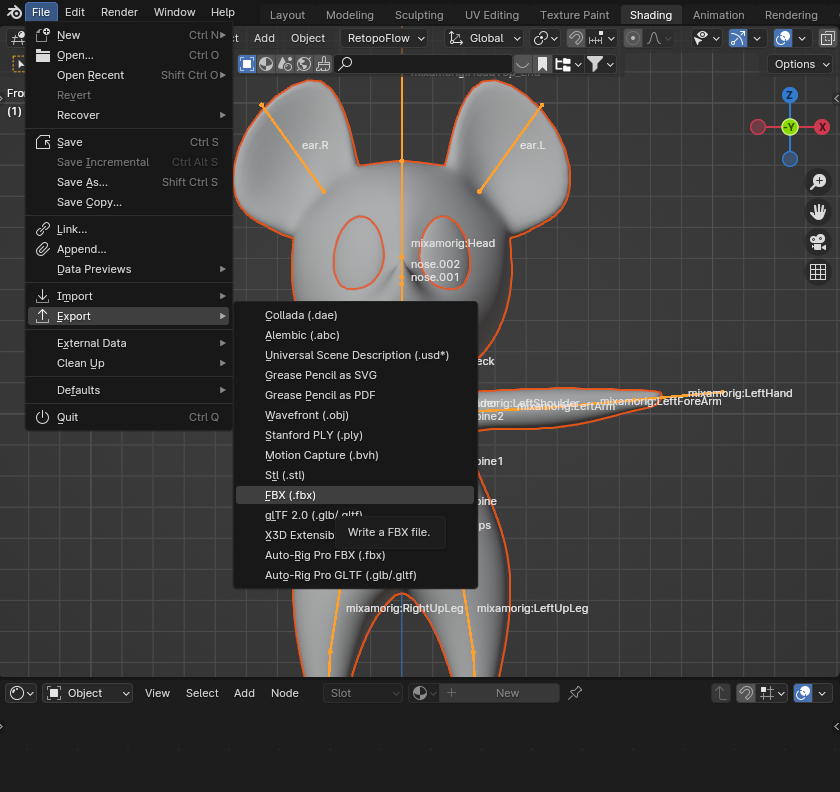Open the Object shader type dropdown
Screen dimensions: 840x792
coord(87,693)
